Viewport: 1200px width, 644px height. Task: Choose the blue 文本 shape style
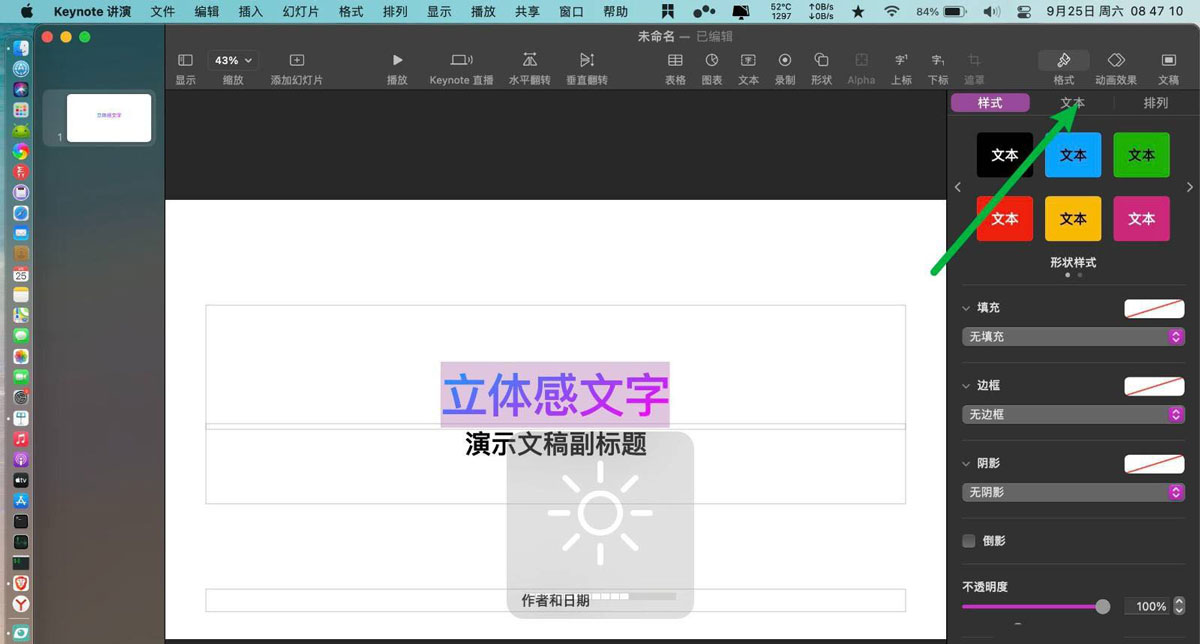[1073, 155]
